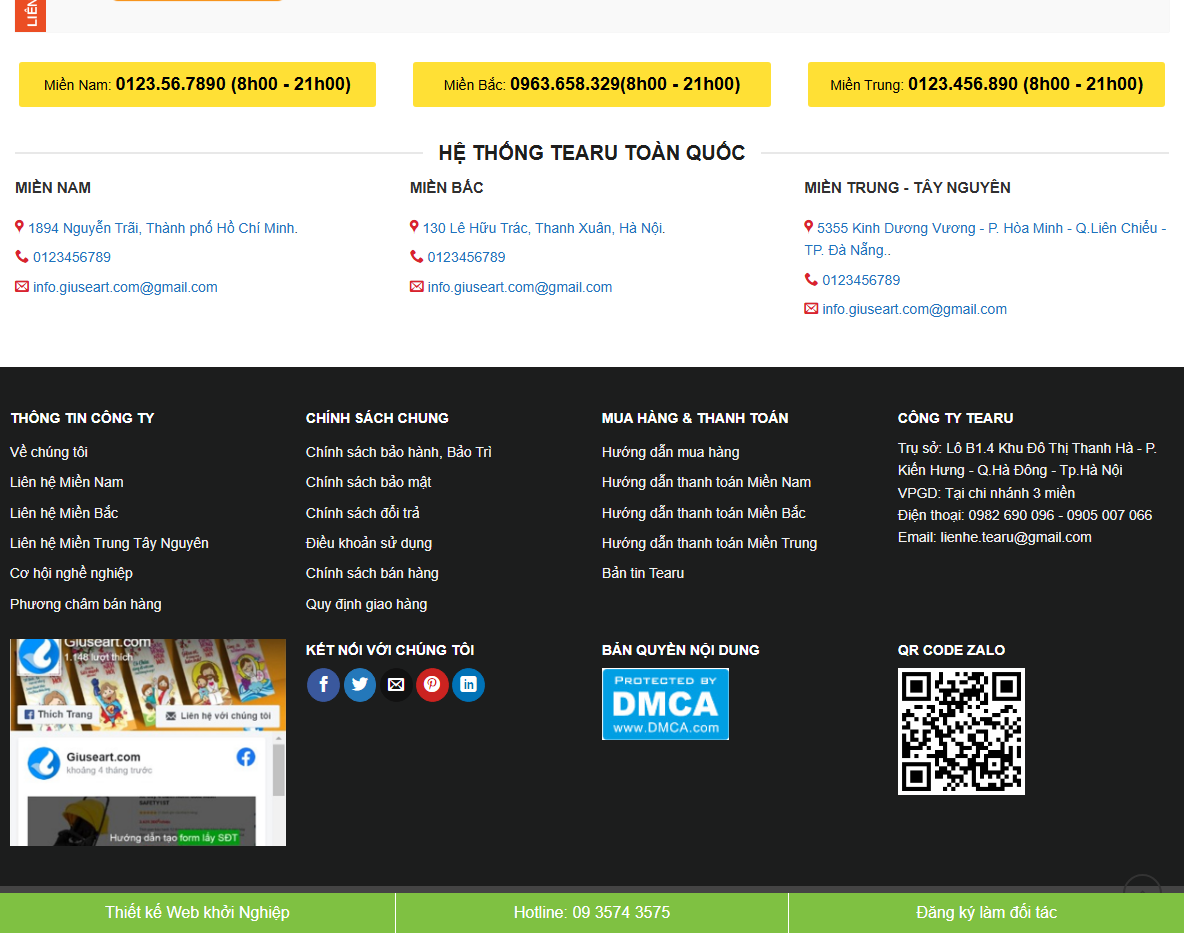Click the Twitter social icon
Screen dimensions: 1184x933
tap(360, 685)
